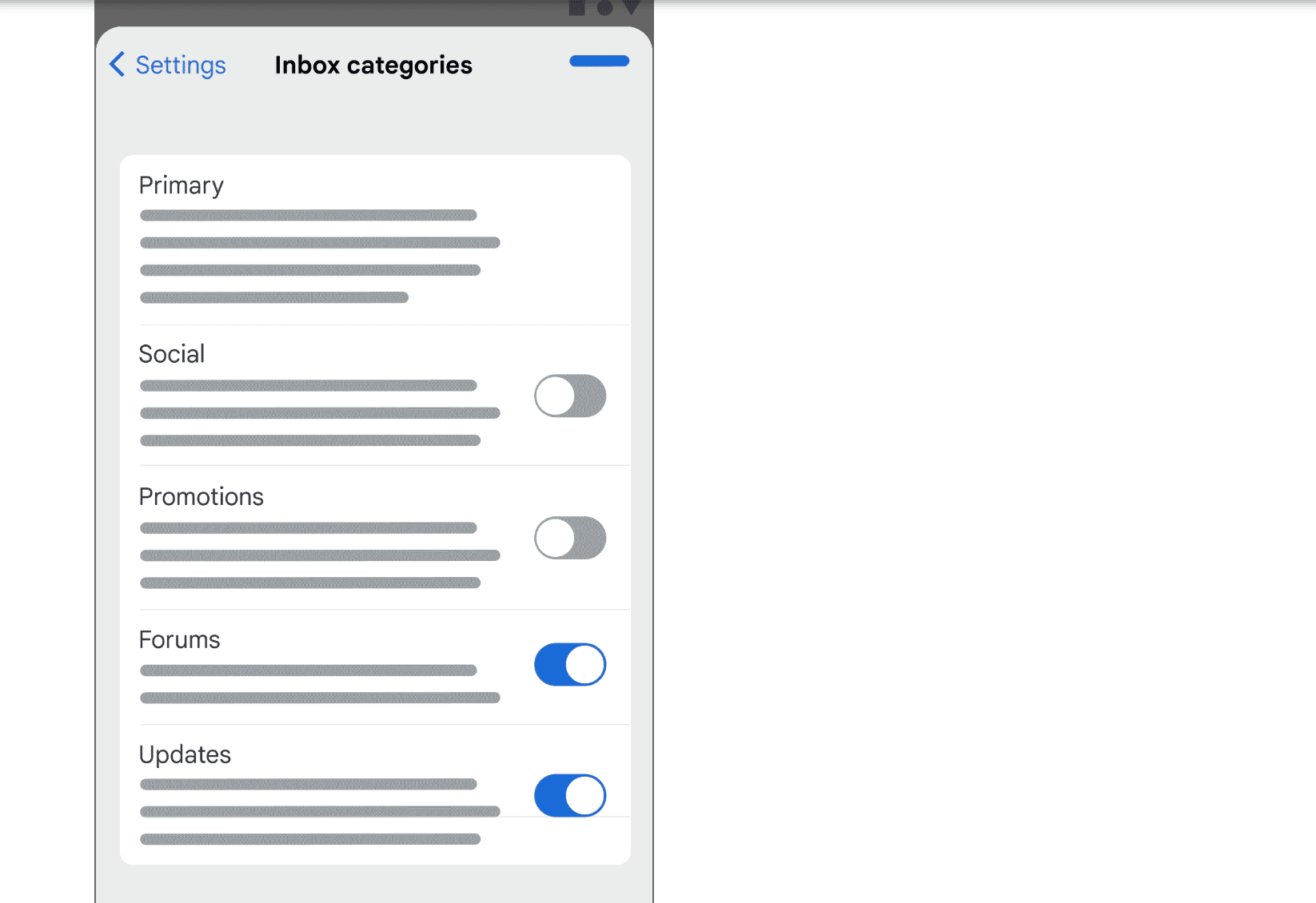Click the first description line under Primary
The width and height of the screenshot is (1316, 903).
(x=308, y=214)
